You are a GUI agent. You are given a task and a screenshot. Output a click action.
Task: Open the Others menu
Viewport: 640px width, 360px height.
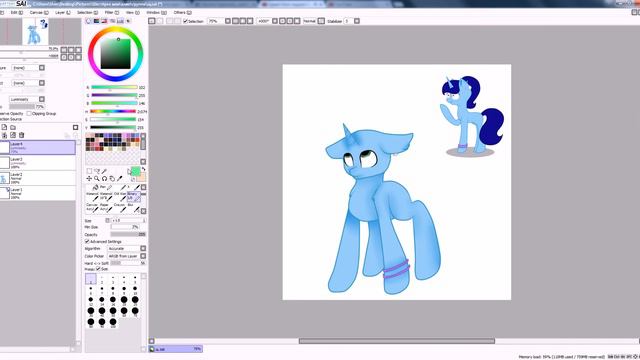tap(182, 13)
